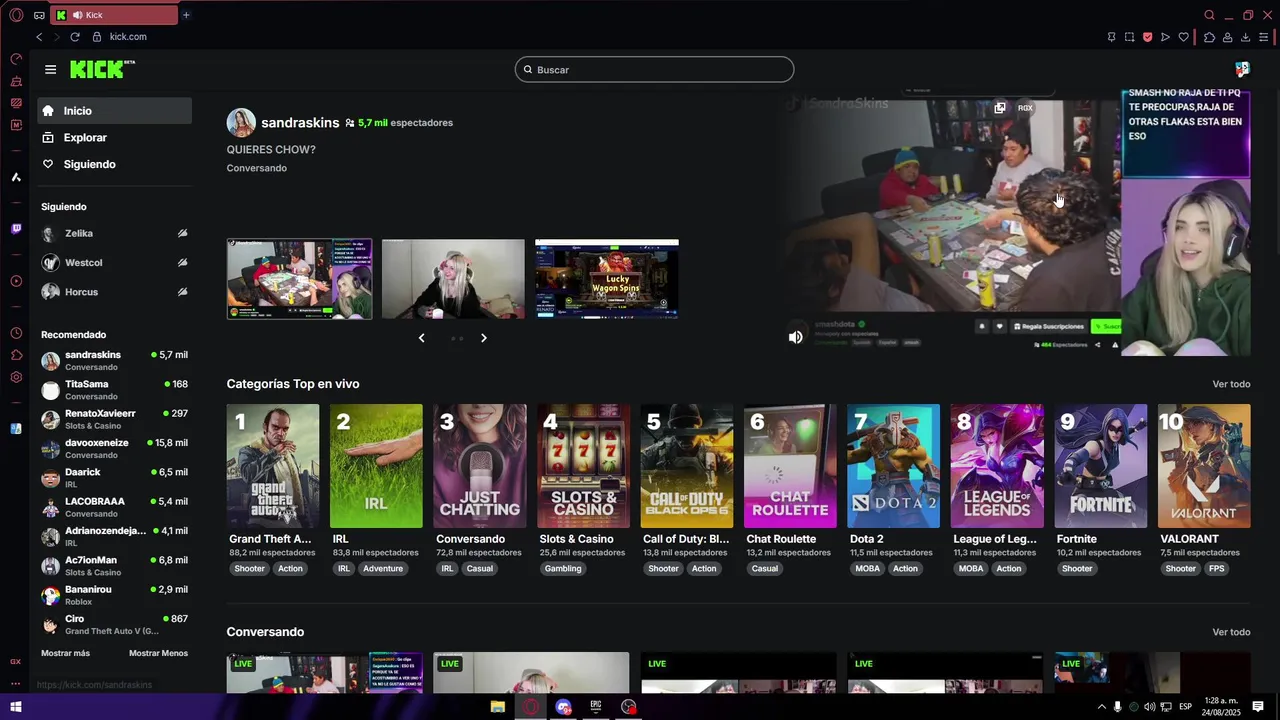Open followed channel Westcol
The height and width of the screenshot is (720, 1280).
point(114,262)
